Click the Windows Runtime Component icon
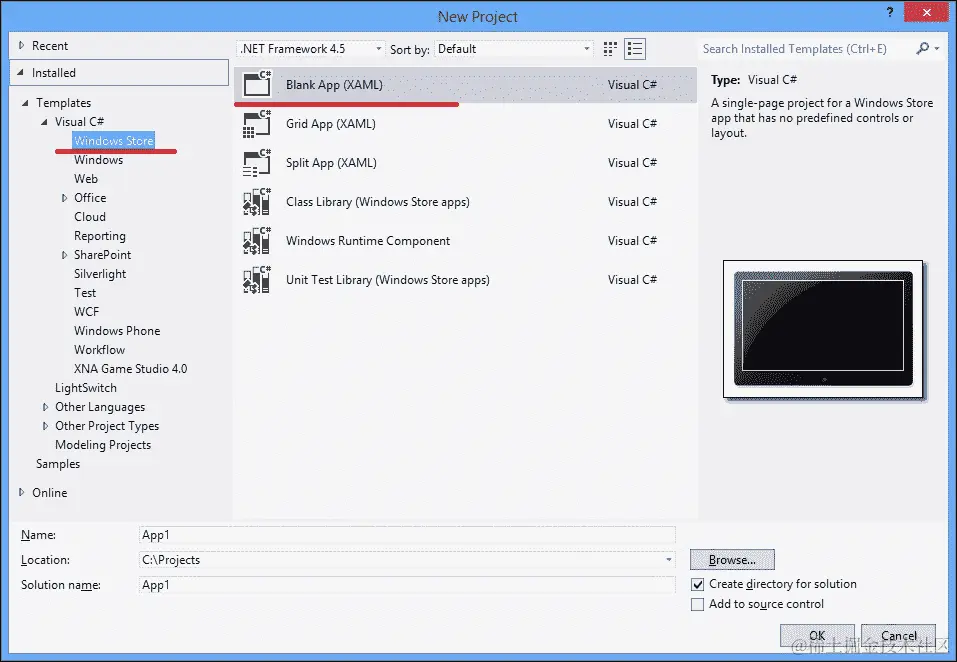This screenshot has width=957, height=662. pyautogui.click(x=257, y=240)
